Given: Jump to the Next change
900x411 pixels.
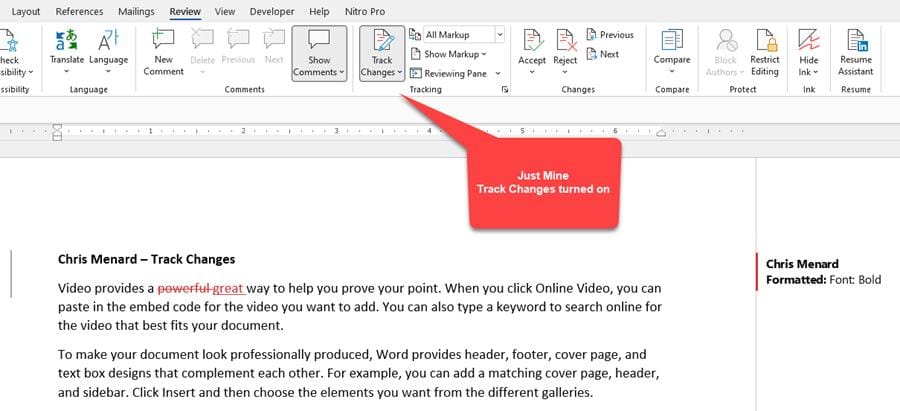Looking at the screenshot, I should [x=602, y=54].
